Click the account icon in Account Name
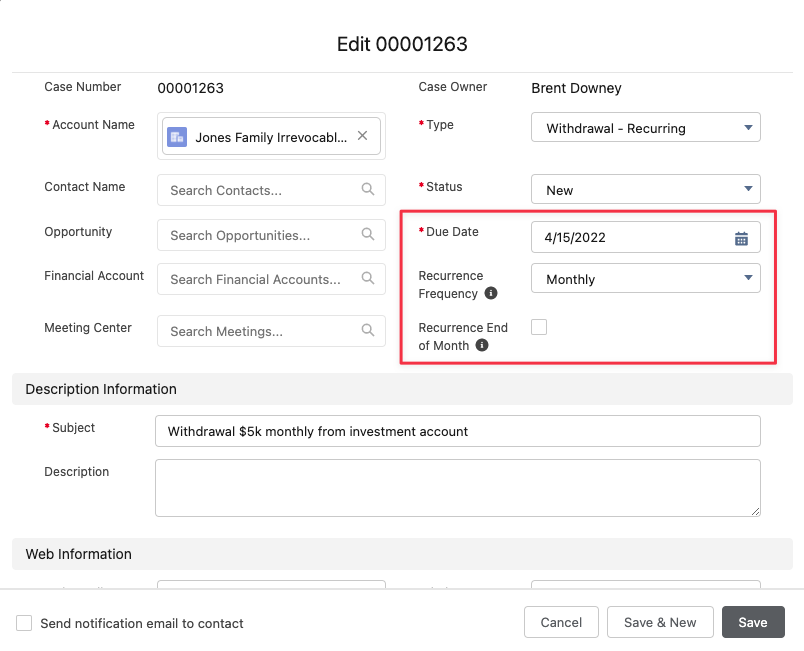804x651 pixels. pyautogui.click(x=178, y=137)
